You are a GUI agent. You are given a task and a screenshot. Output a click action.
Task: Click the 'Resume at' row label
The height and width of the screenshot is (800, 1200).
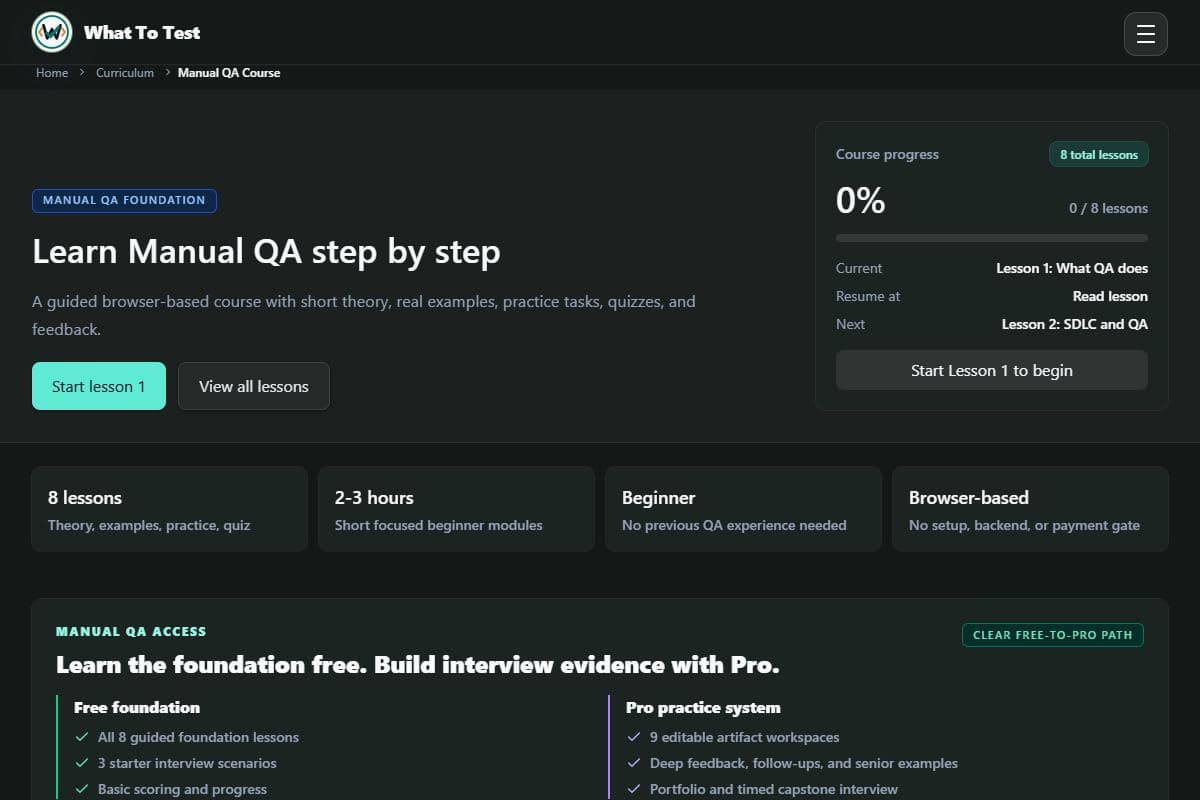[868, 296]
